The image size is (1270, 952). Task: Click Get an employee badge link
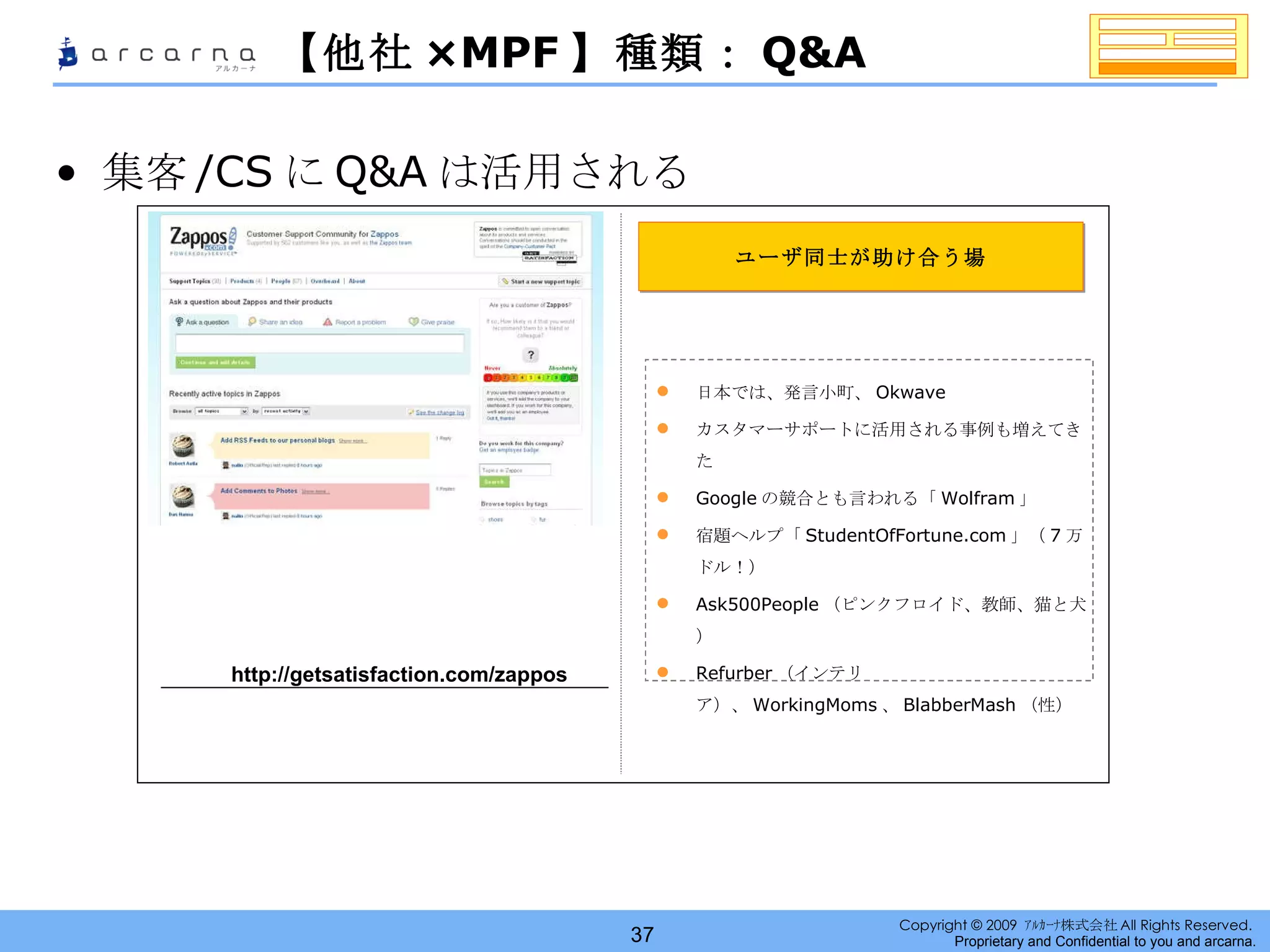(509, 450)
